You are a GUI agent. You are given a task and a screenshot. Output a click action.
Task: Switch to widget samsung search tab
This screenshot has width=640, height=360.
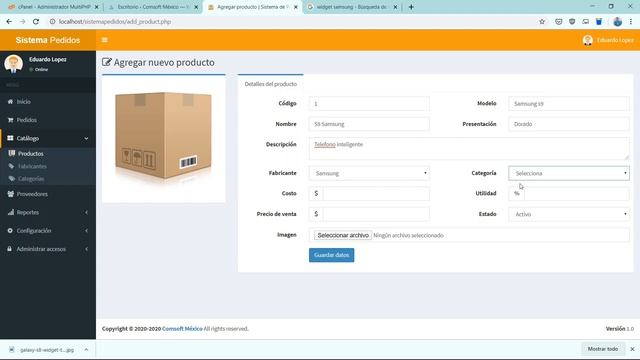coord(351,7)
